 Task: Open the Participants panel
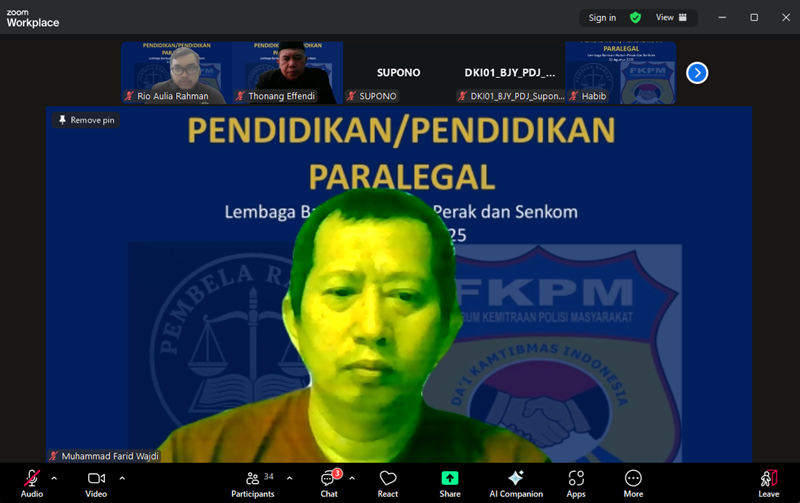[253, 483]
